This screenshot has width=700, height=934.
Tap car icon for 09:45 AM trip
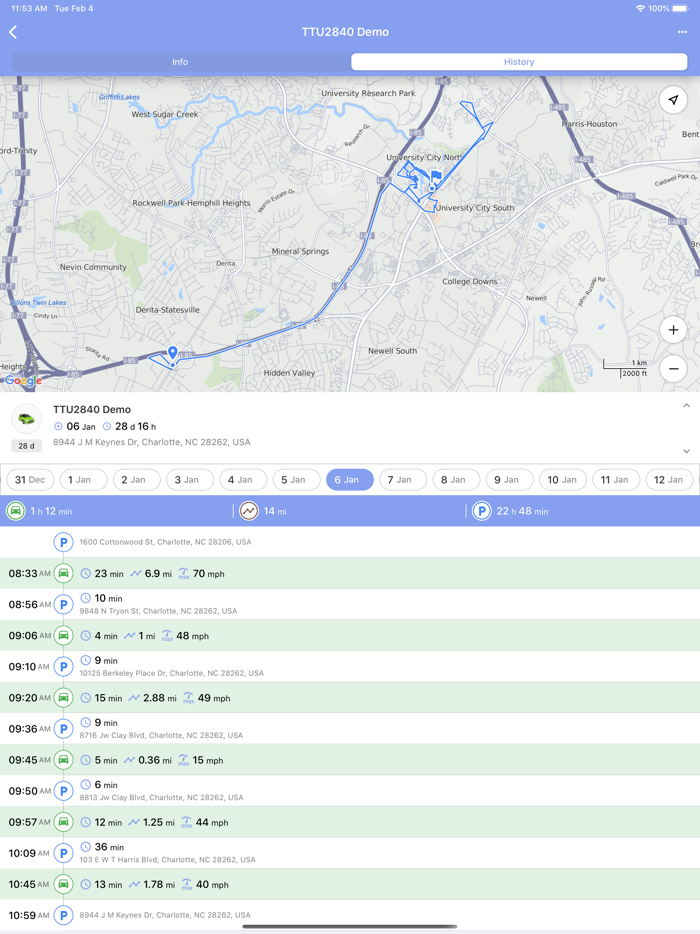click(64, 760)
